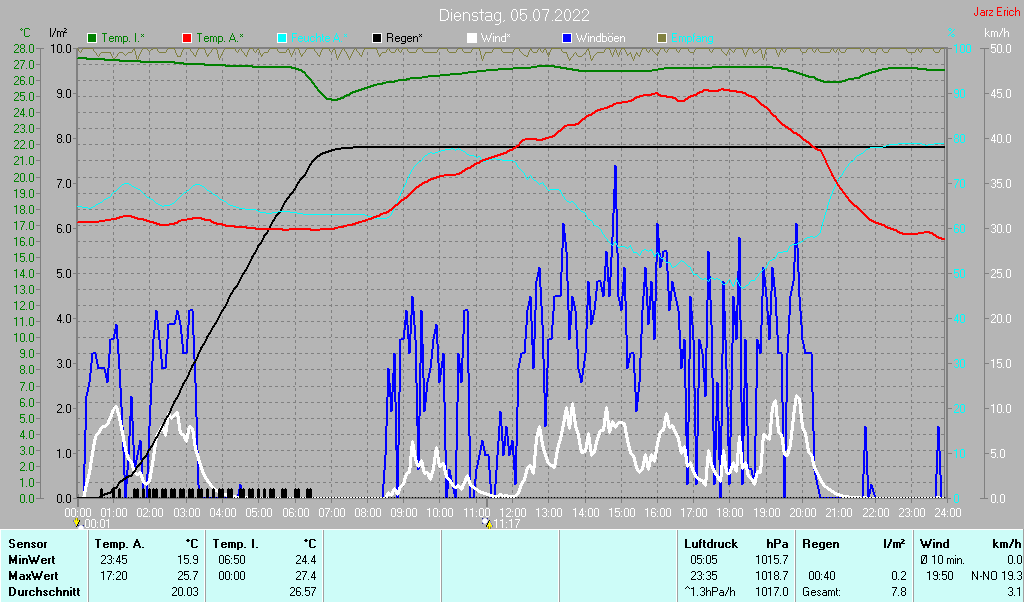The height and width of the screenshot is (602, 1024).
Task: Click the '11:17' time marker label
Action: point(506,524)
